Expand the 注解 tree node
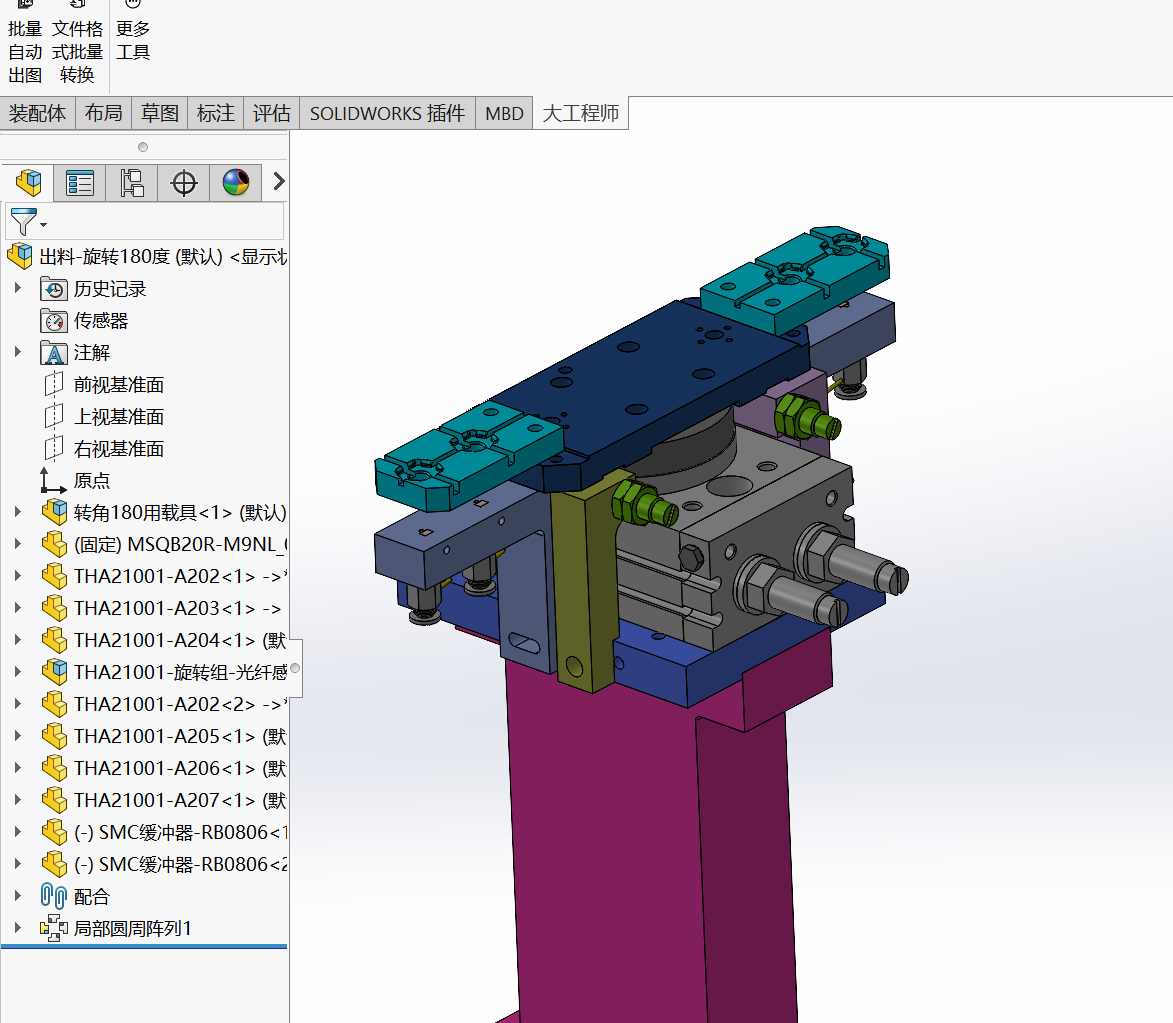Image resolution: width=1173 pixels, height=1023 pixels. coord(18,352)
